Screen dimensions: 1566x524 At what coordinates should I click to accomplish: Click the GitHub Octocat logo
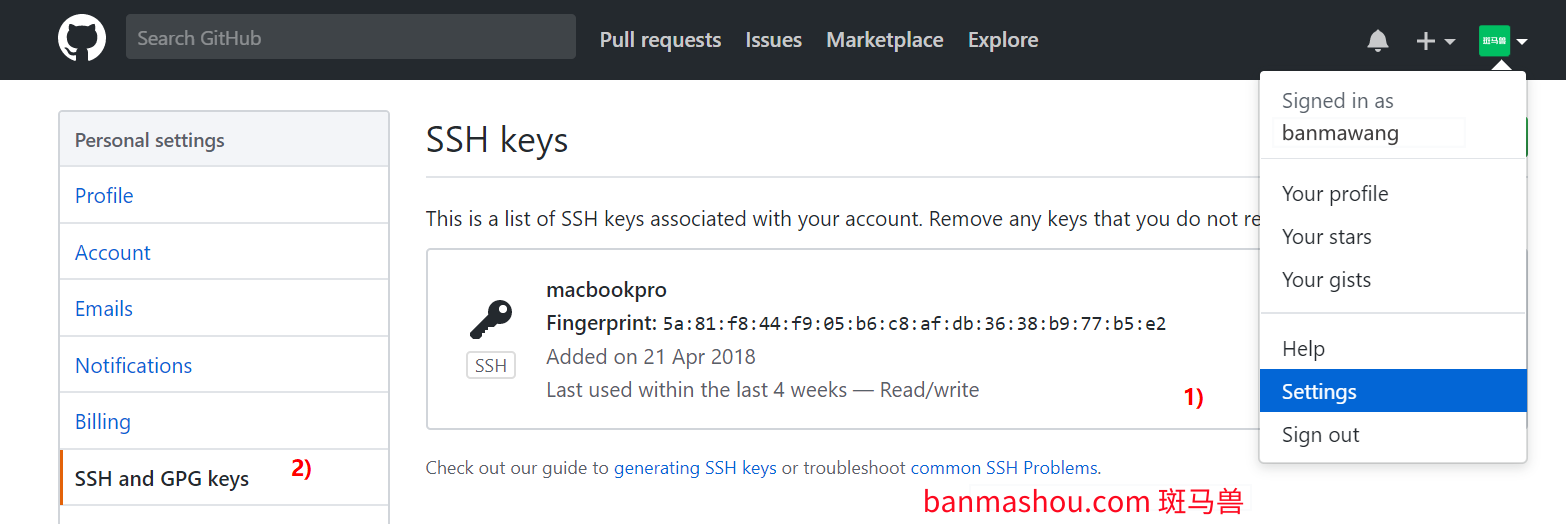tap(82, 39)
